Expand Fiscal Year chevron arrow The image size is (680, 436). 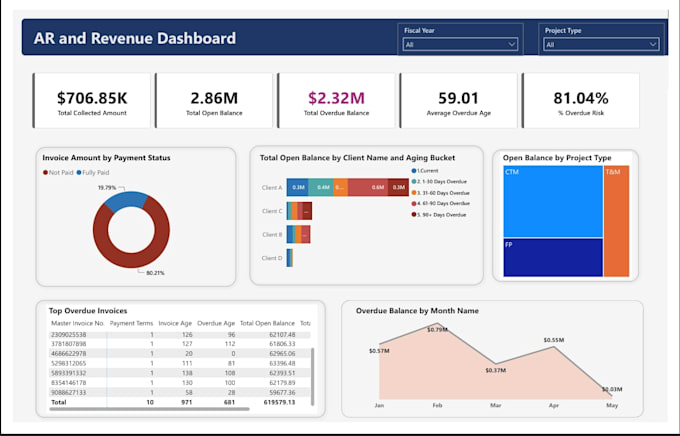click(x=511, y=44)
